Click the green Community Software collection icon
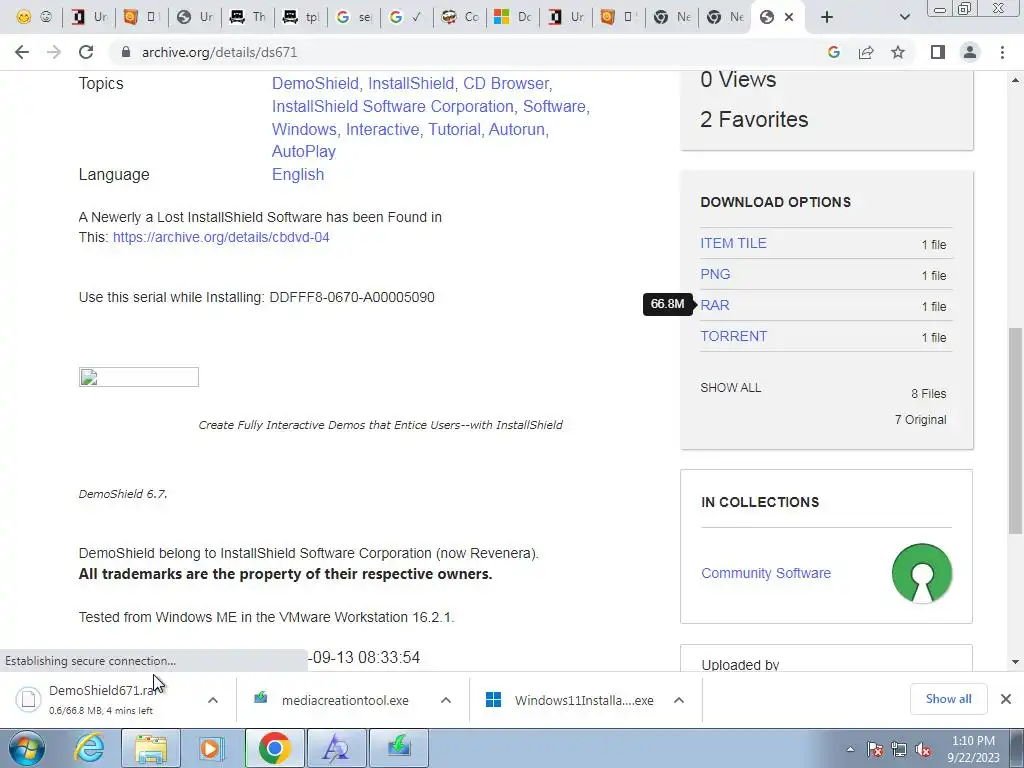 tap(921, 573)
